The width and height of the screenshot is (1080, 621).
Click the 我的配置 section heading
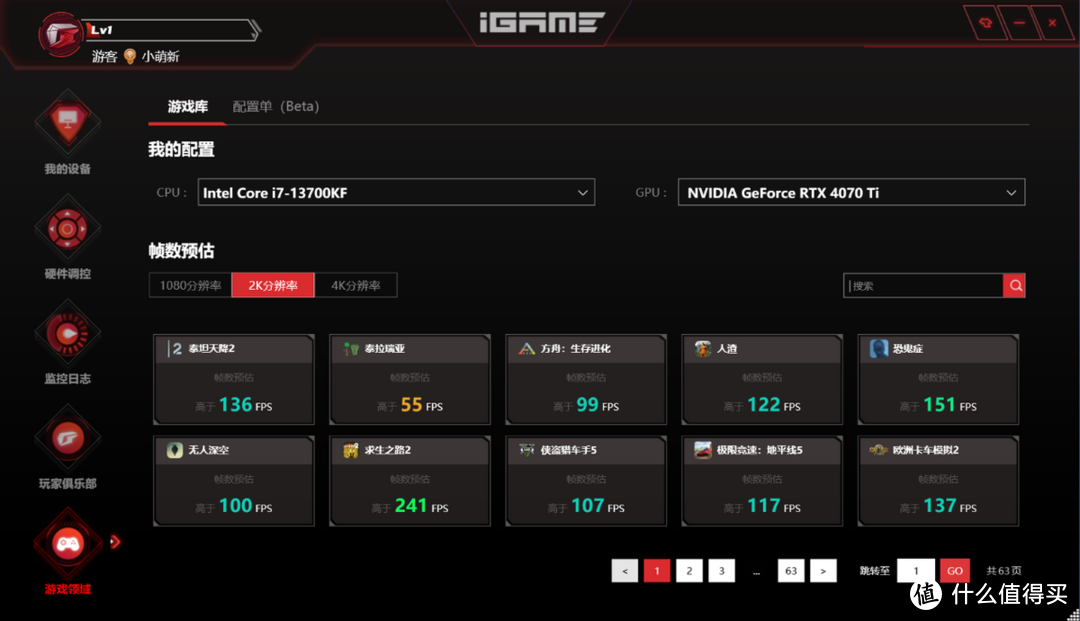click(181, 149)
